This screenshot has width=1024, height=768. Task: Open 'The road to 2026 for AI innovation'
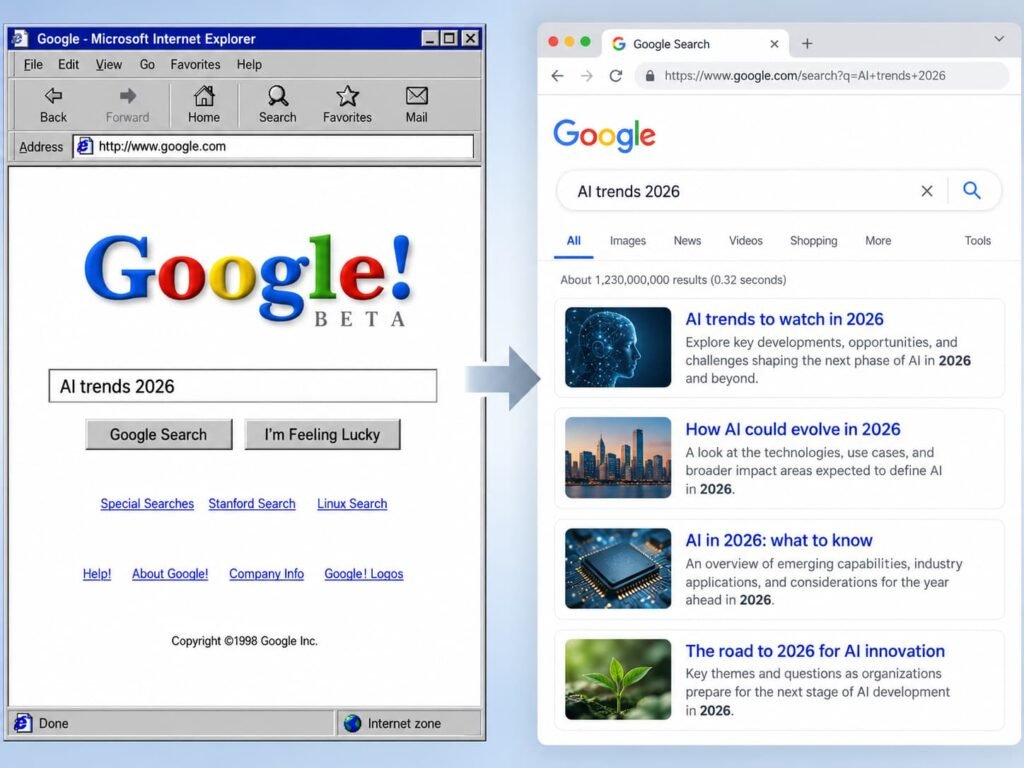tap(815, 650)
